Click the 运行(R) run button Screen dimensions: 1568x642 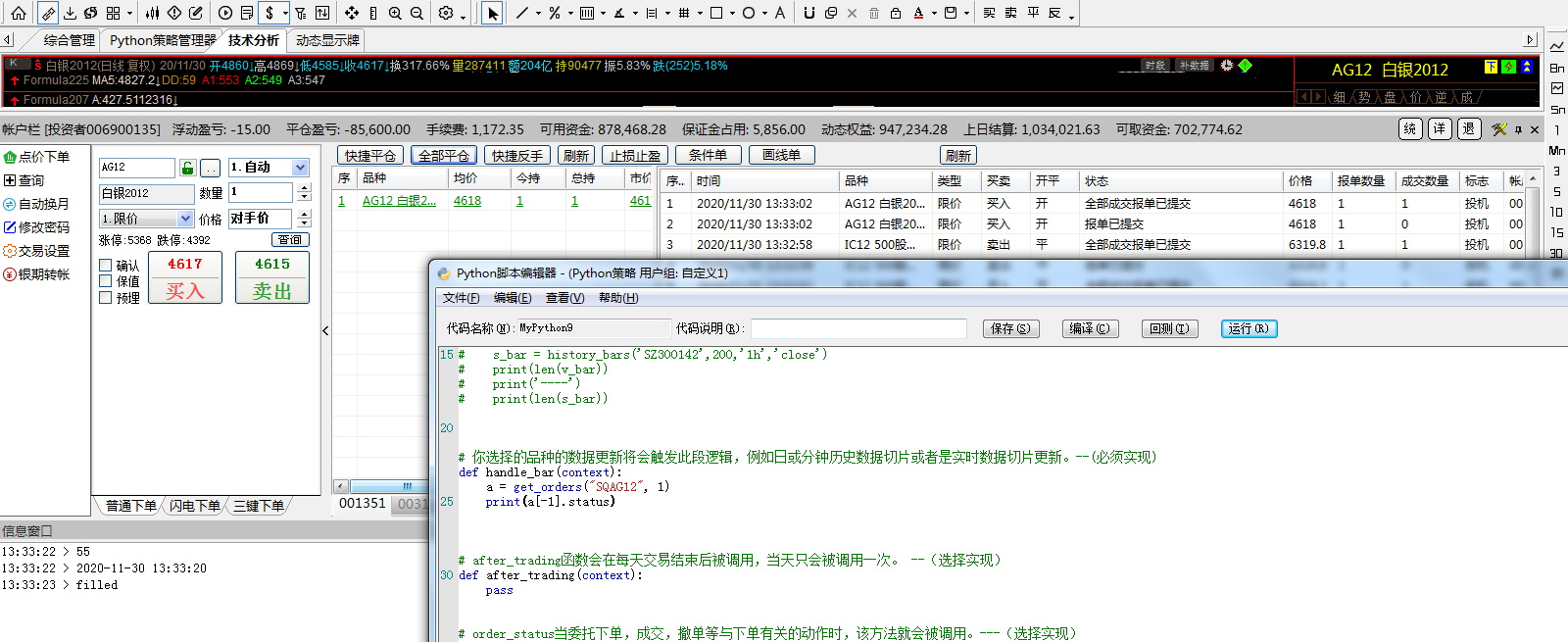[1249, 328]
